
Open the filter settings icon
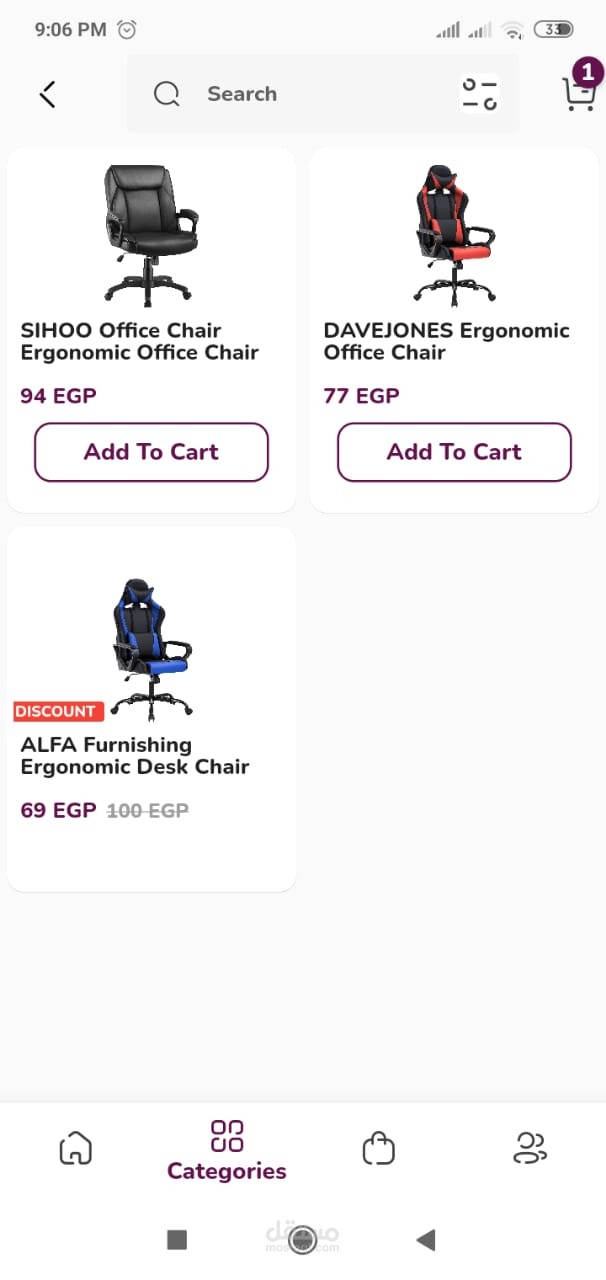tap(479, 94)
